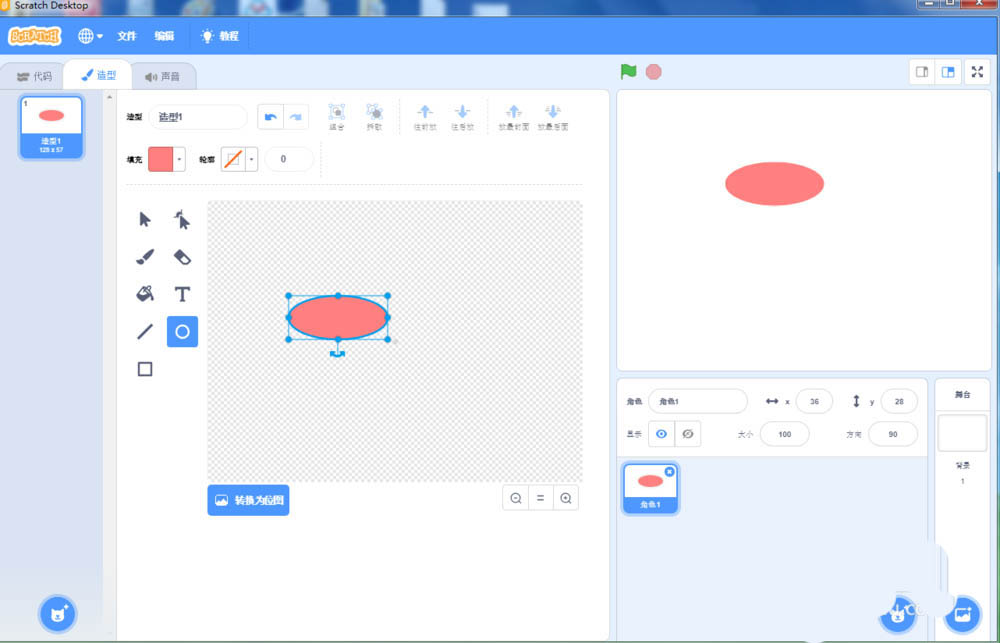Screen dimensions: 1000x643
Task: Open the 文件 (File) menu
Action: 126,35
